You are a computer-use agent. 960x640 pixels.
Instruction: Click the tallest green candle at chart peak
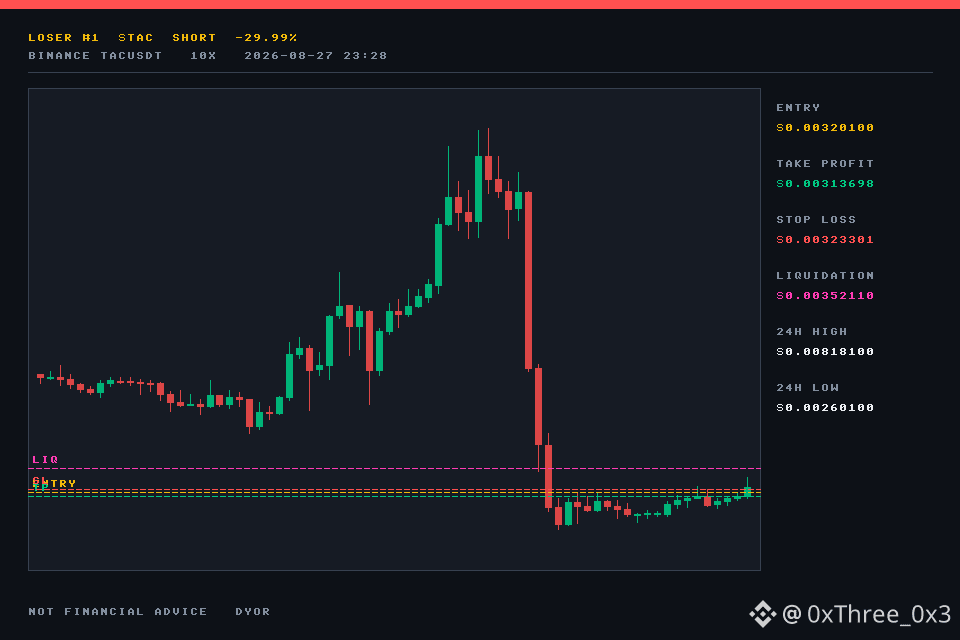click(478, 189)
